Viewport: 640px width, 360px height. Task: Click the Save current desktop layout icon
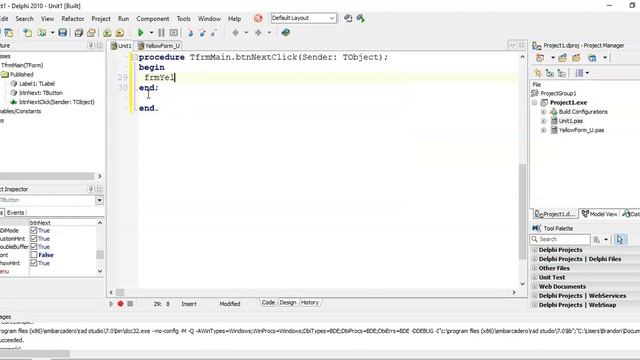tap(348, 18)
